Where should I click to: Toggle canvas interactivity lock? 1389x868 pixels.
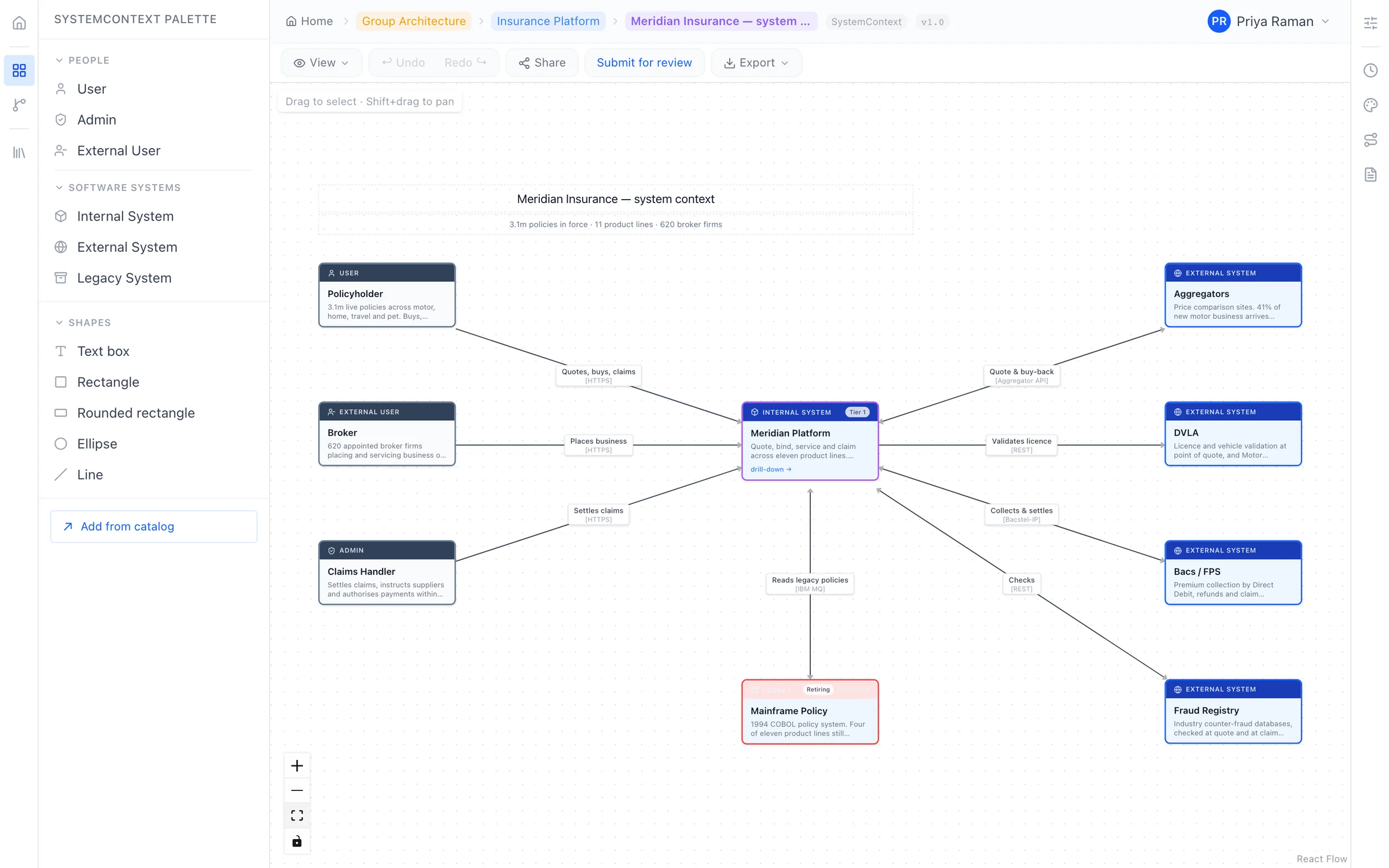(x=297, y=841)
